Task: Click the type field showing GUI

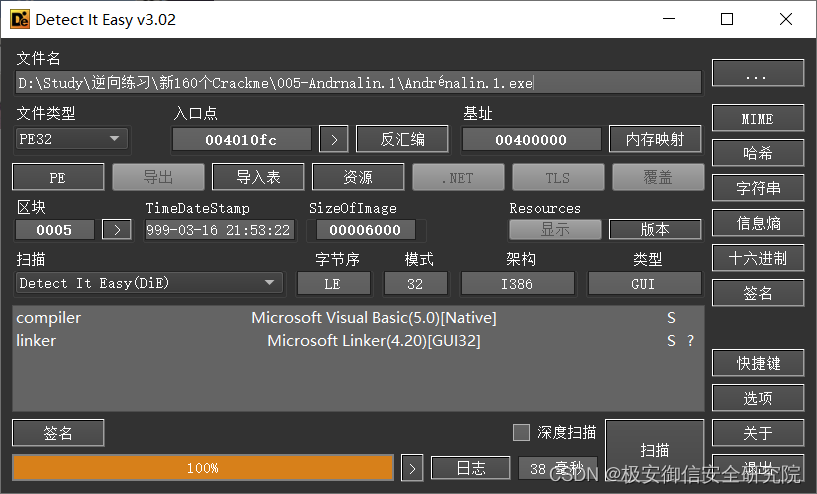Action: pos(644,283)
